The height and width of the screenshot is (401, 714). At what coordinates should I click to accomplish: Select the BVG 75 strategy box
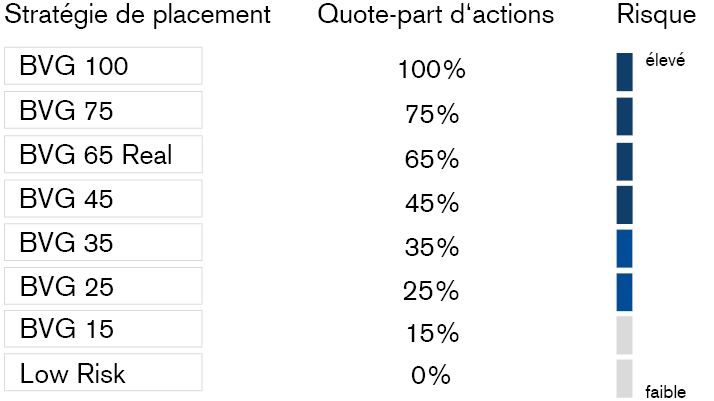click(x=103, y=110)
